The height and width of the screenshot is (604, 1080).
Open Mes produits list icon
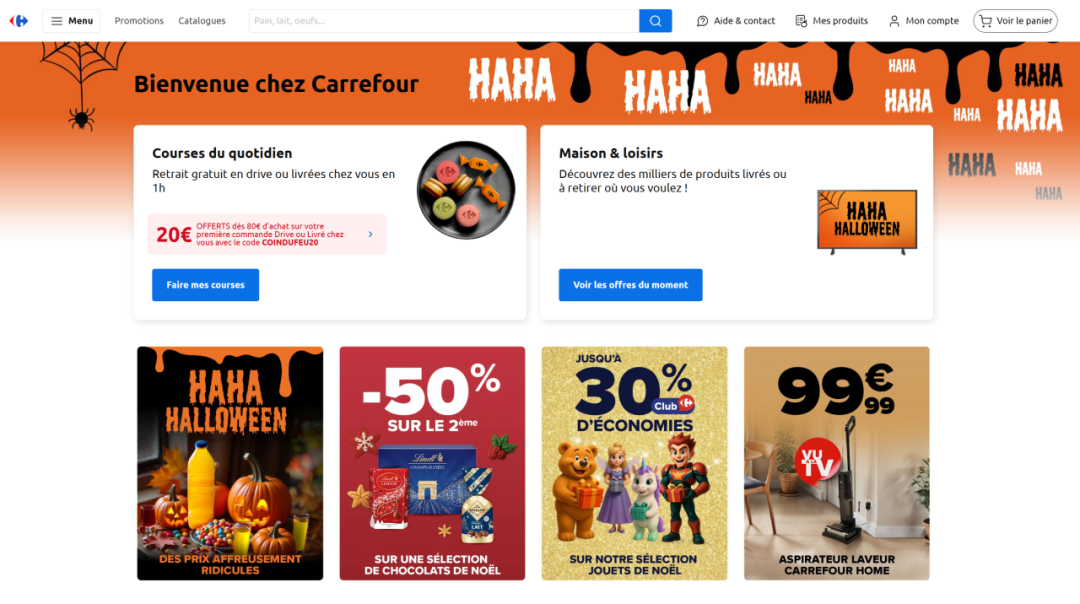(801, 21)
